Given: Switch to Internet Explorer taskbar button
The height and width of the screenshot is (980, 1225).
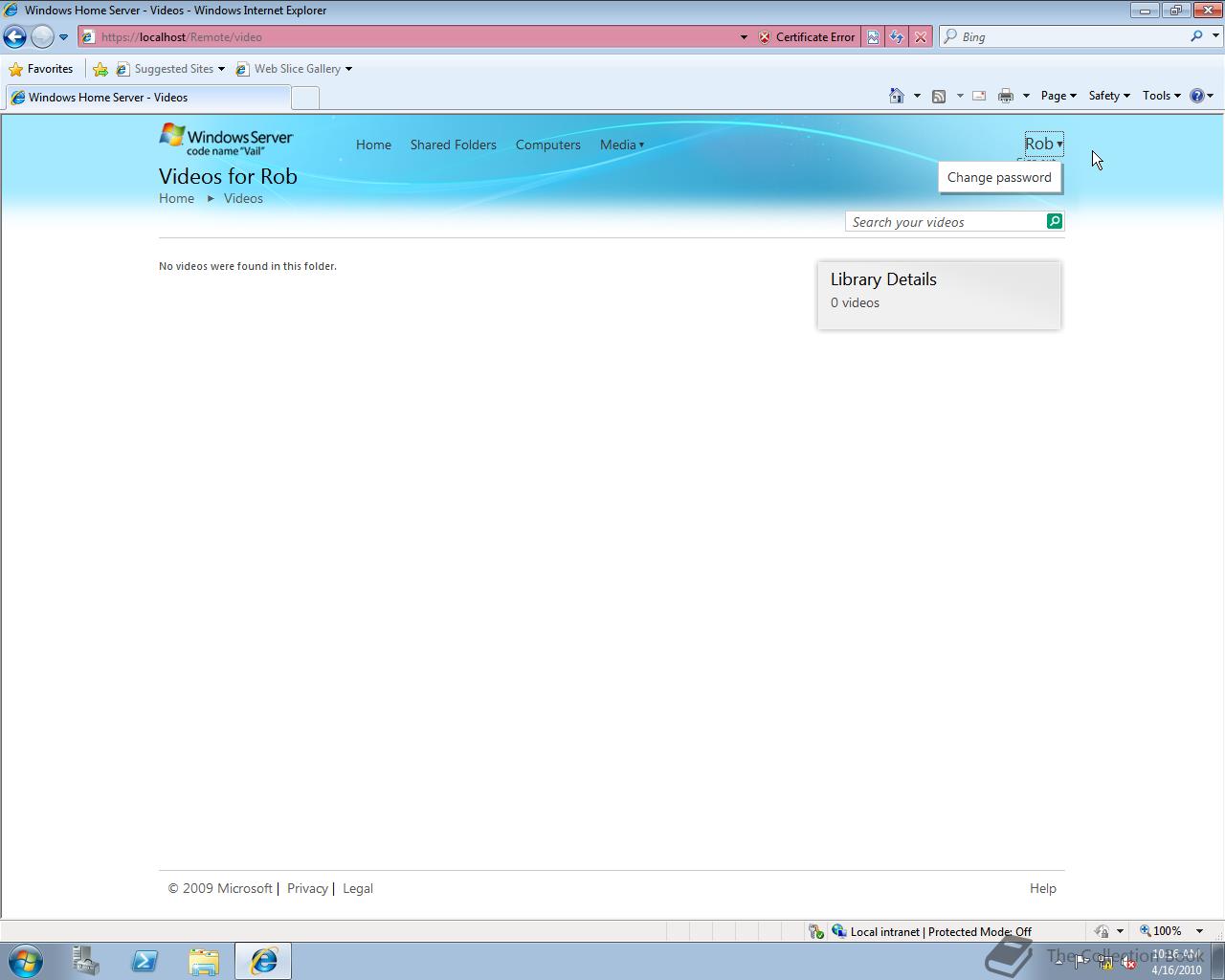Looking at the screenshot, I should click(x=263, y=961).
